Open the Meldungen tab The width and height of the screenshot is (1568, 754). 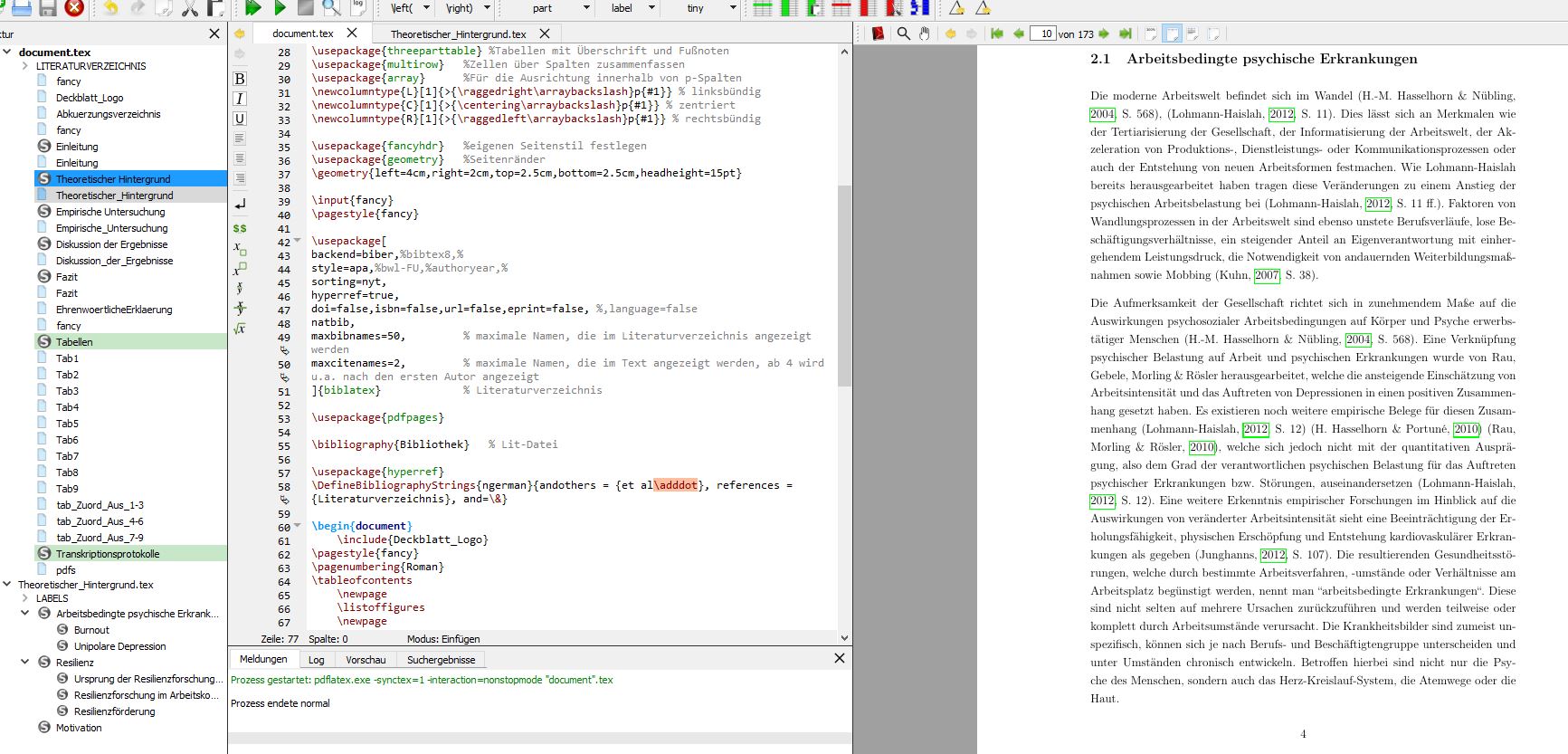point(263,659)
